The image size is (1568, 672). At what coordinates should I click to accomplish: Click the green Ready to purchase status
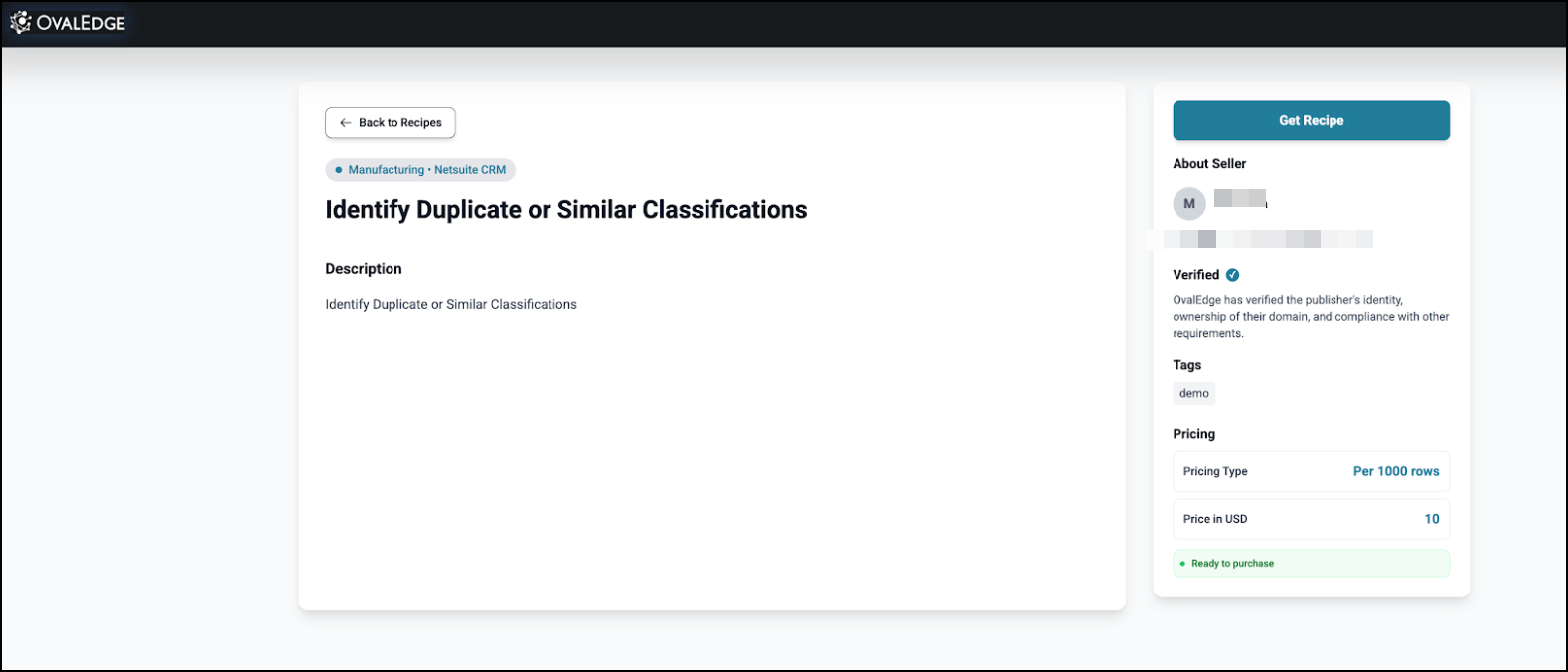[1232, 564]
